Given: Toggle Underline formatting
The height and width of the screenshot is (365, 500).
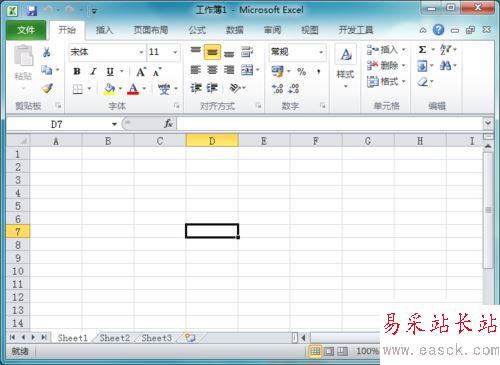Looking at the screenshot, I should (110, 71).
